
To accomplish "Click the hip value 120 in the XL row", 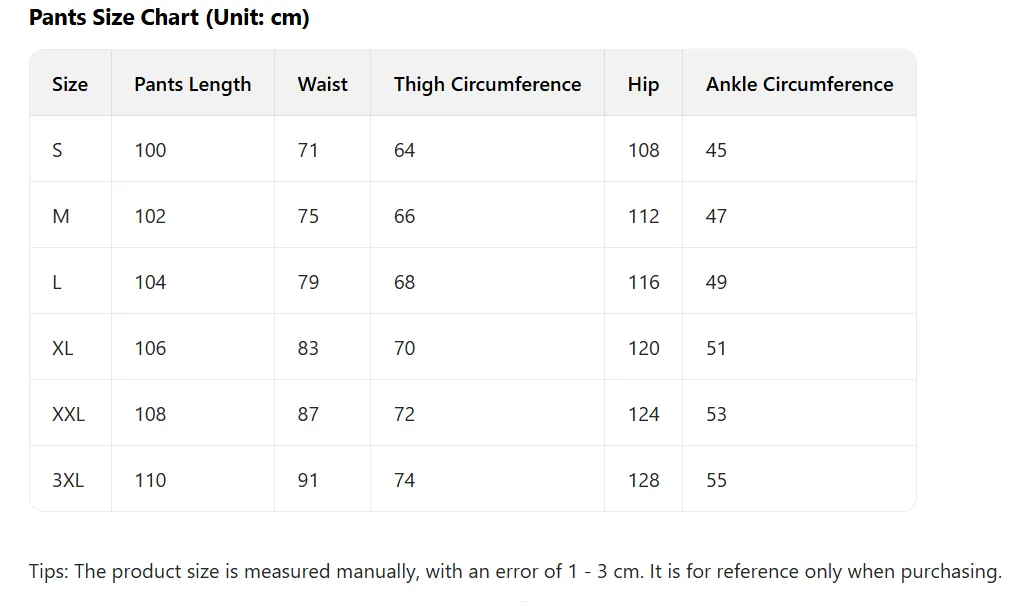I will [644, 348].
